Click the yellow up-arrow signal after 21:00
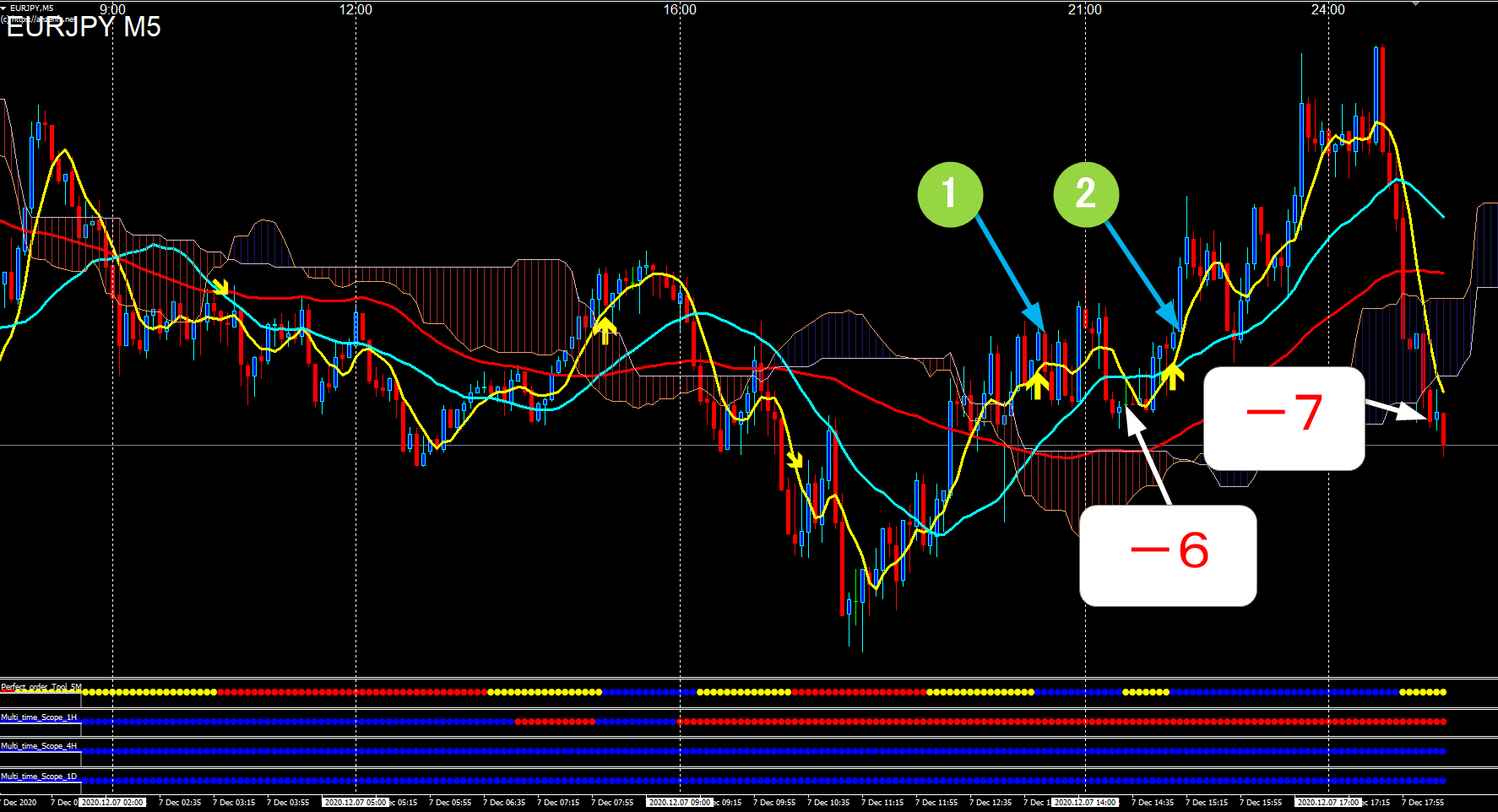This screenshot has height=812, width=1498. (x=1172, y=376)
